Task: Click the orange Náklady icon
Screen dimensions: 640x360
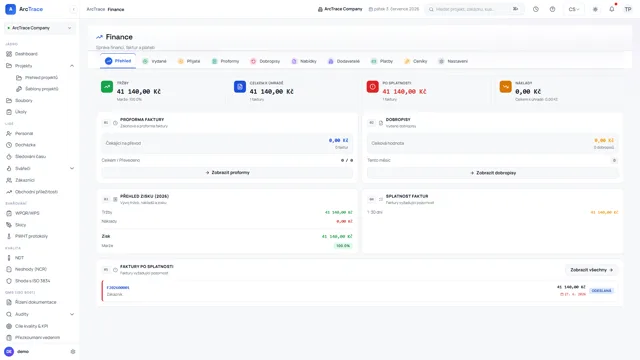Action: [506, 87]
